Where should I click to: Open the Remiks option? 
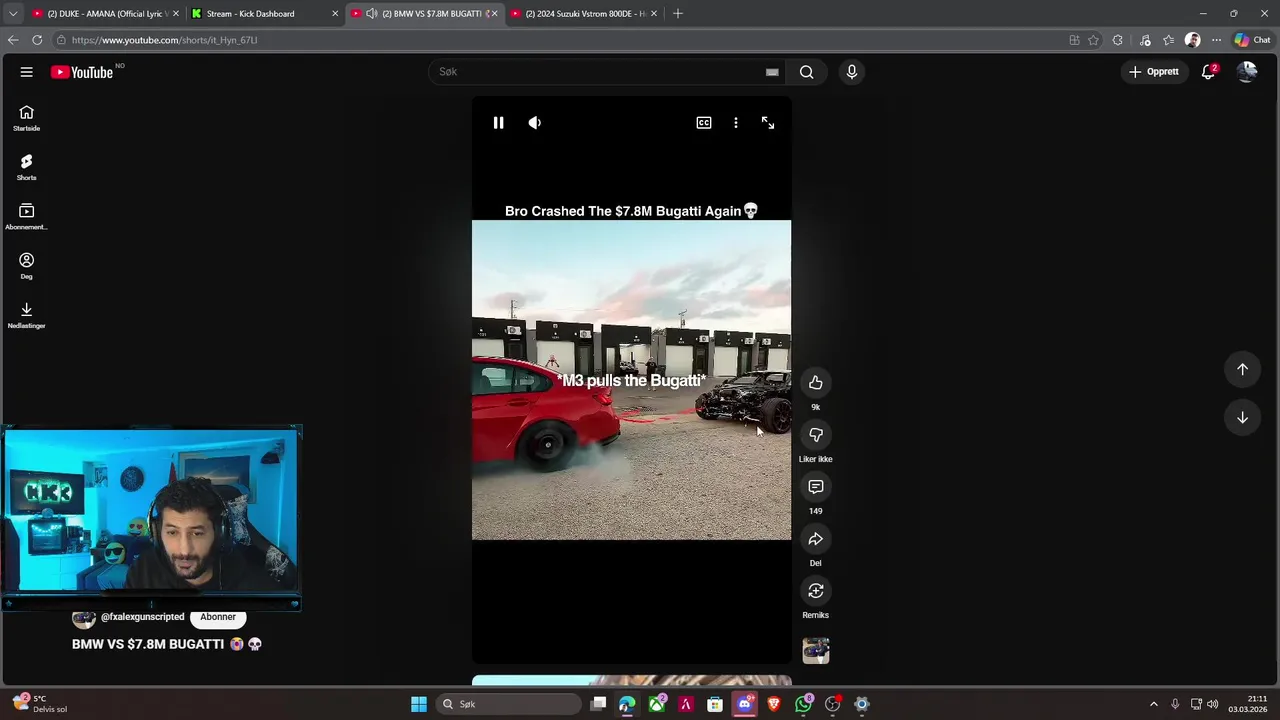[816, 591]
